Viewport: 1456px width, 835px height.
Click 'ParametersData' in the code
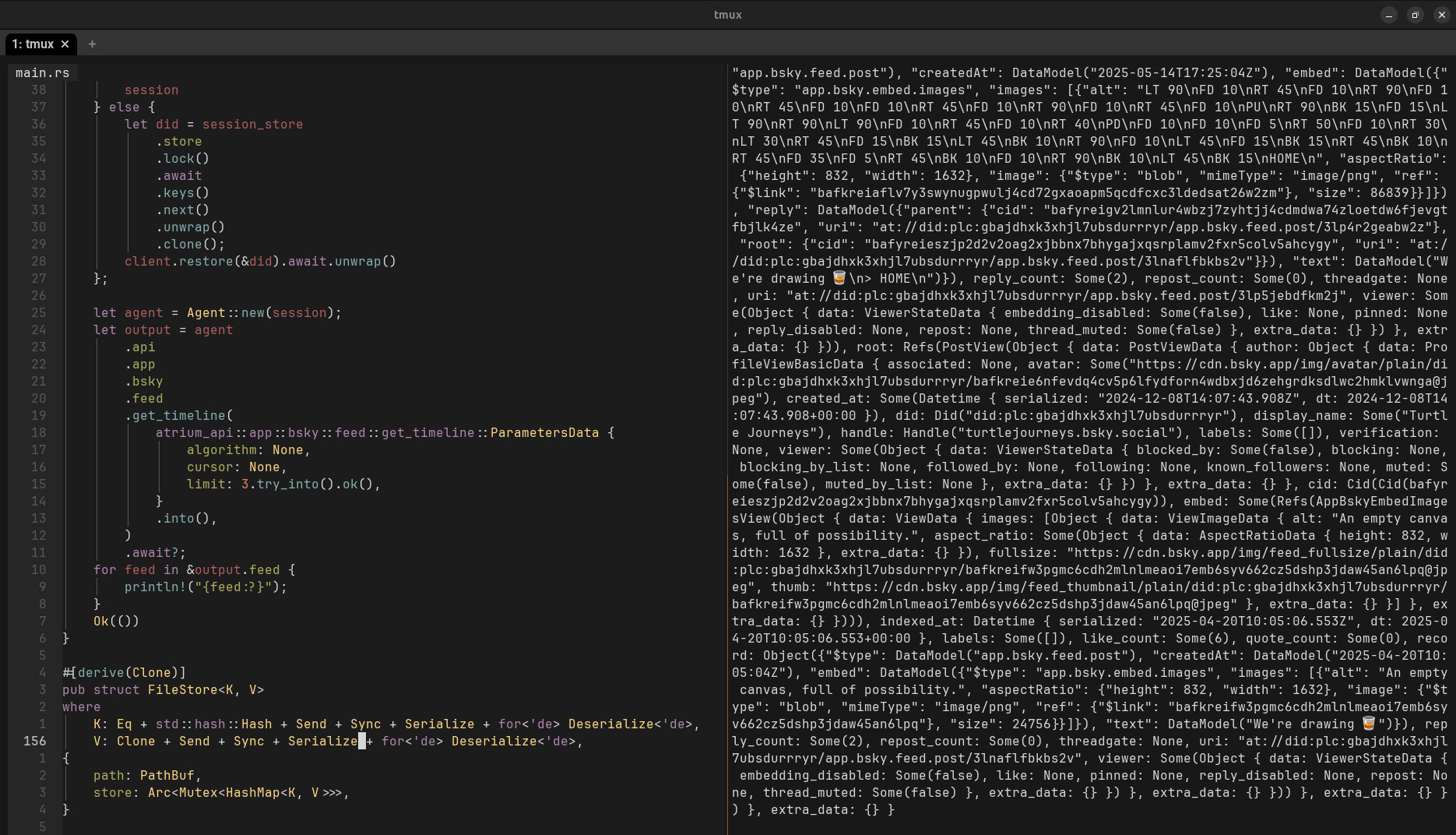click(544, 432)
